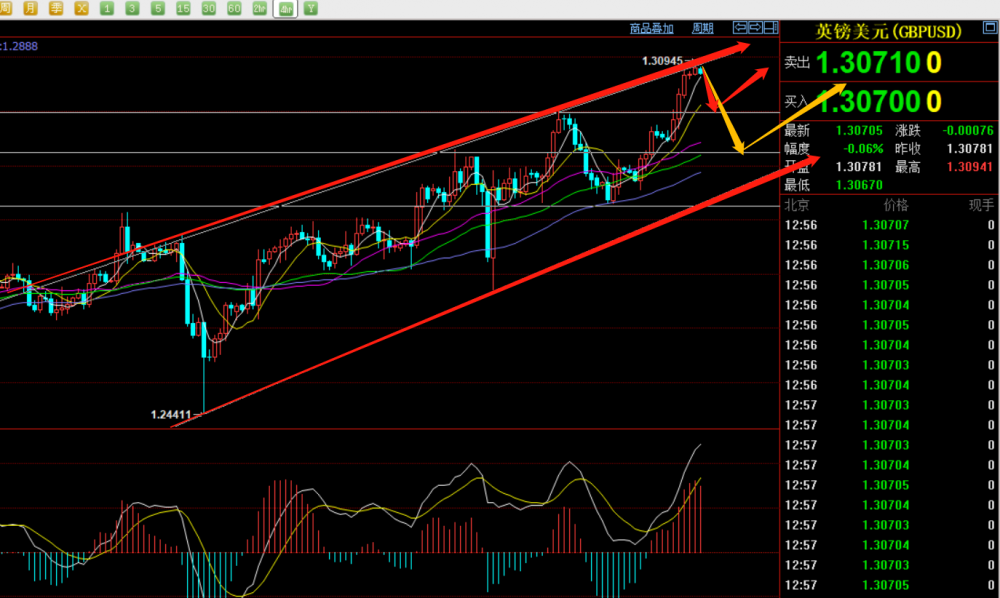Click the 最低 value 1.30670

tap(859, 185)
